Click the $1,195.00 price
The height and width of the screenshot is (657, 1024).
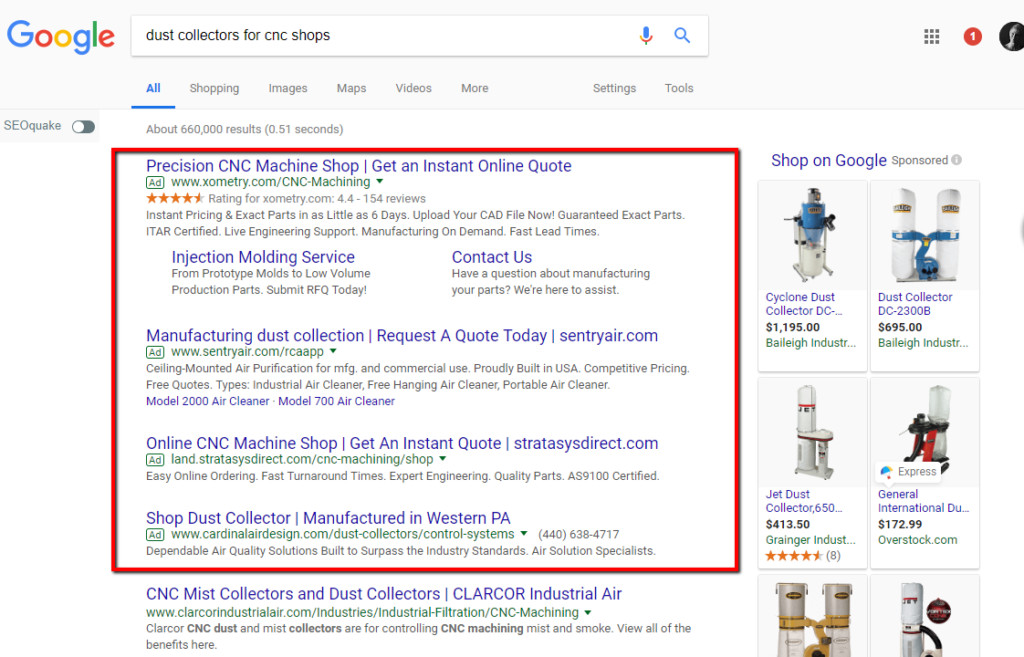pyautogui.click(x=793, y=328)
